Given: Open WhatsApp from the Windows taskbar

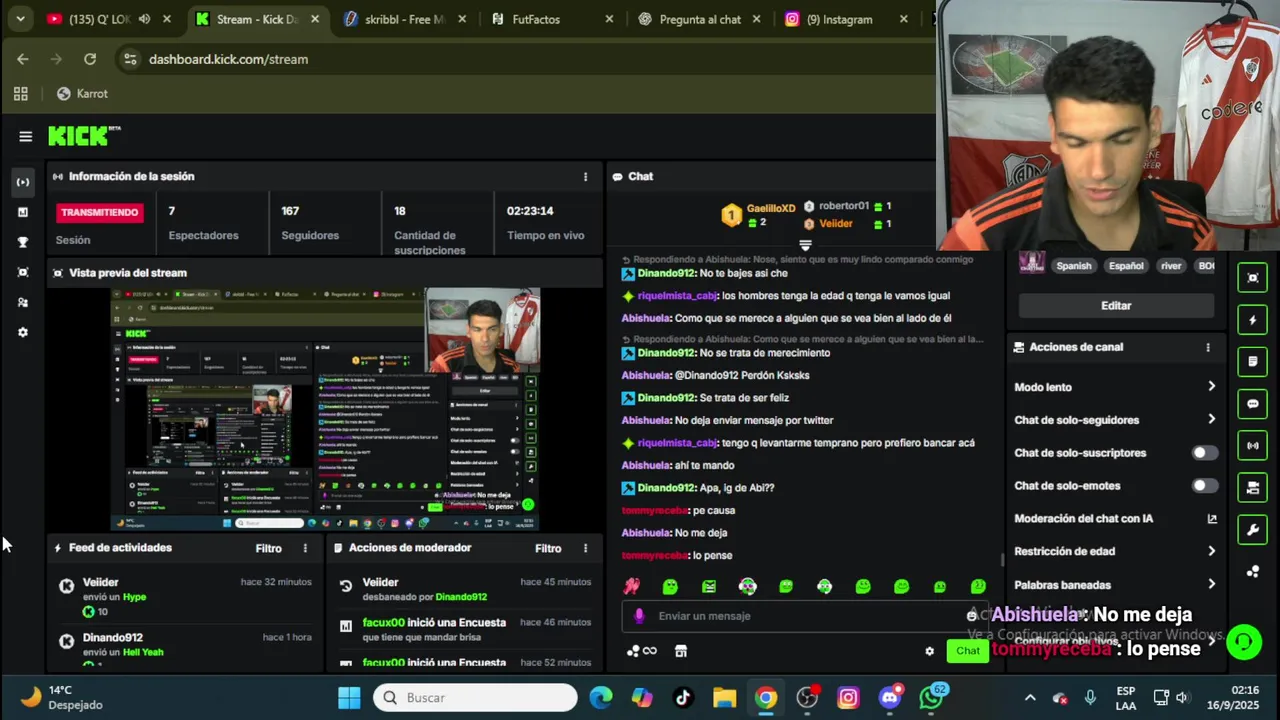Looking at the screenshot, I should (933, 697).
